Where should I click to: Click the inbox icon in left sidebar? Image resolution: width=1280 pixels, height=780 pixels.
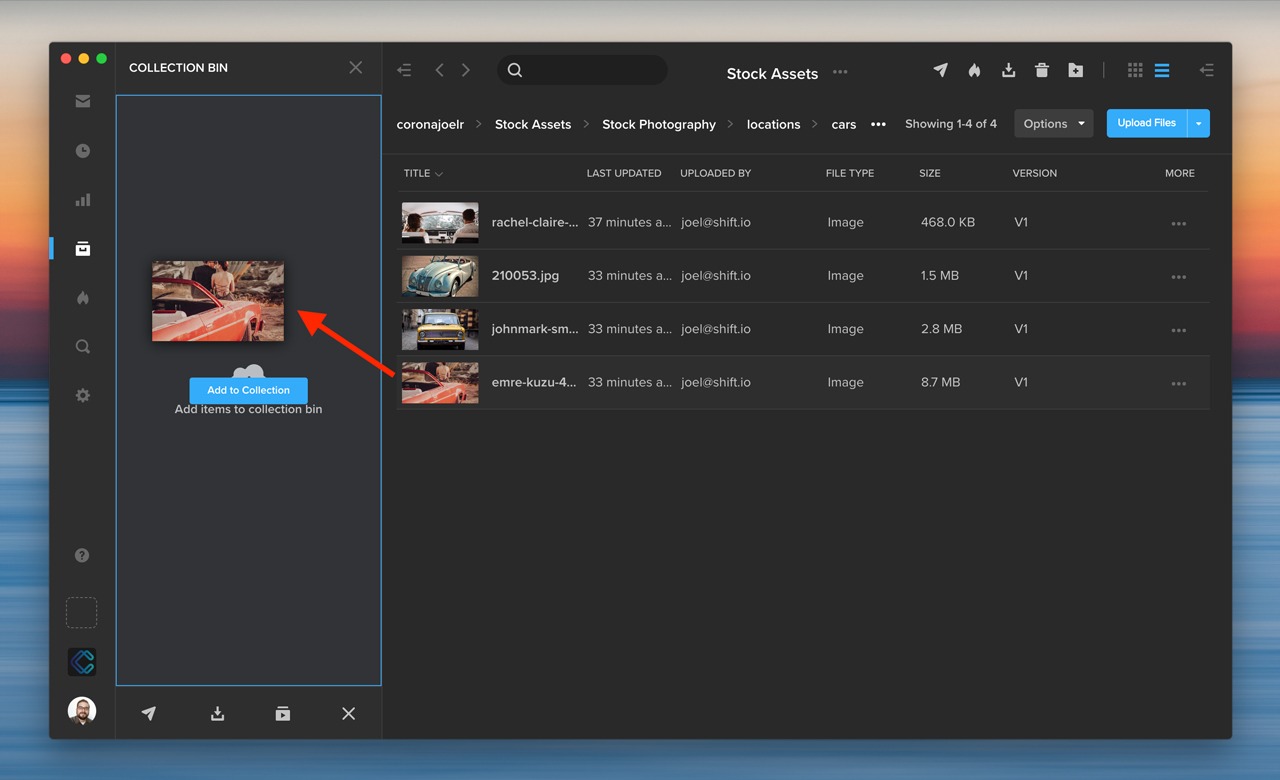tap(83, 101)
